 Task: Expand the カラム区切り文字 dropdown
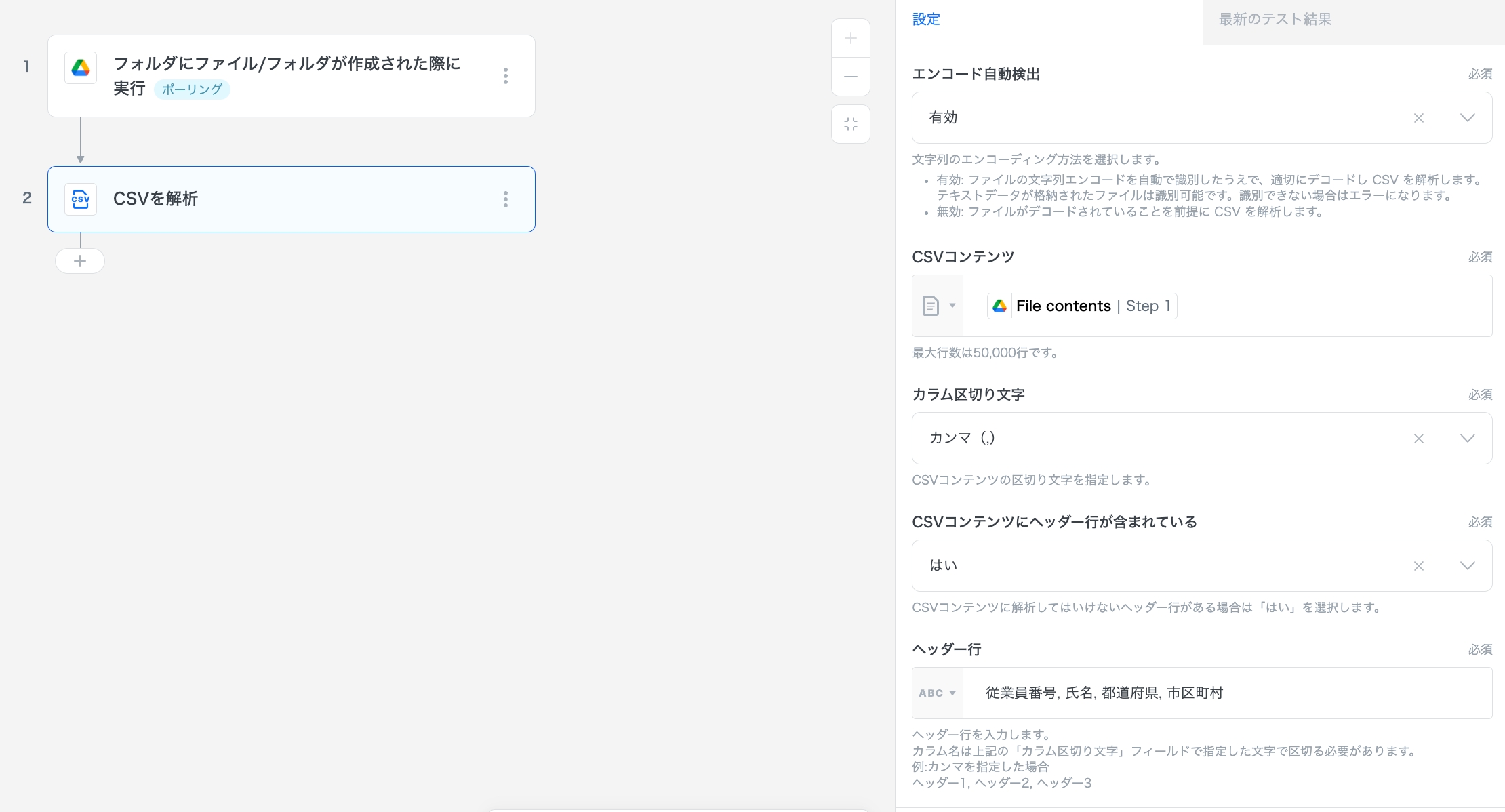pos(1467,439)
